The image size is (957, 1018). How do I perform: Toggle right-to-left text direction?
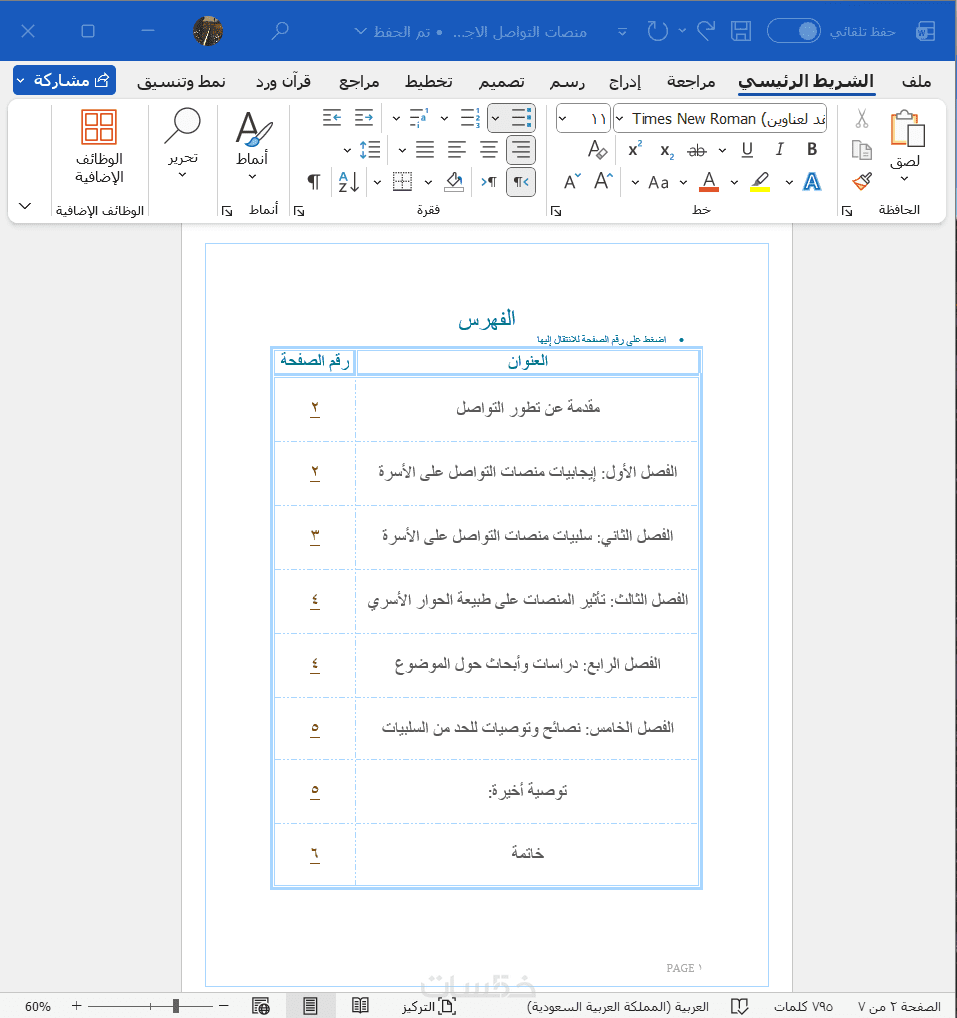[x=521, y=182]
